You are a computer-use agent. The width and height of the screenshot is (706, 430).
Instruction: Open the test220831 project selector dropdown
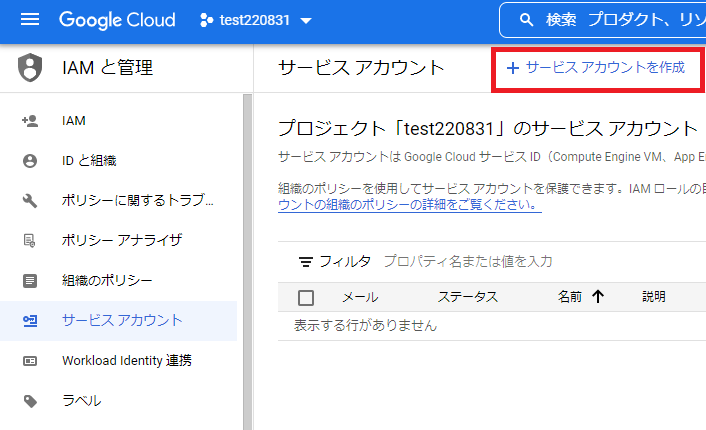tap(256, 21)
